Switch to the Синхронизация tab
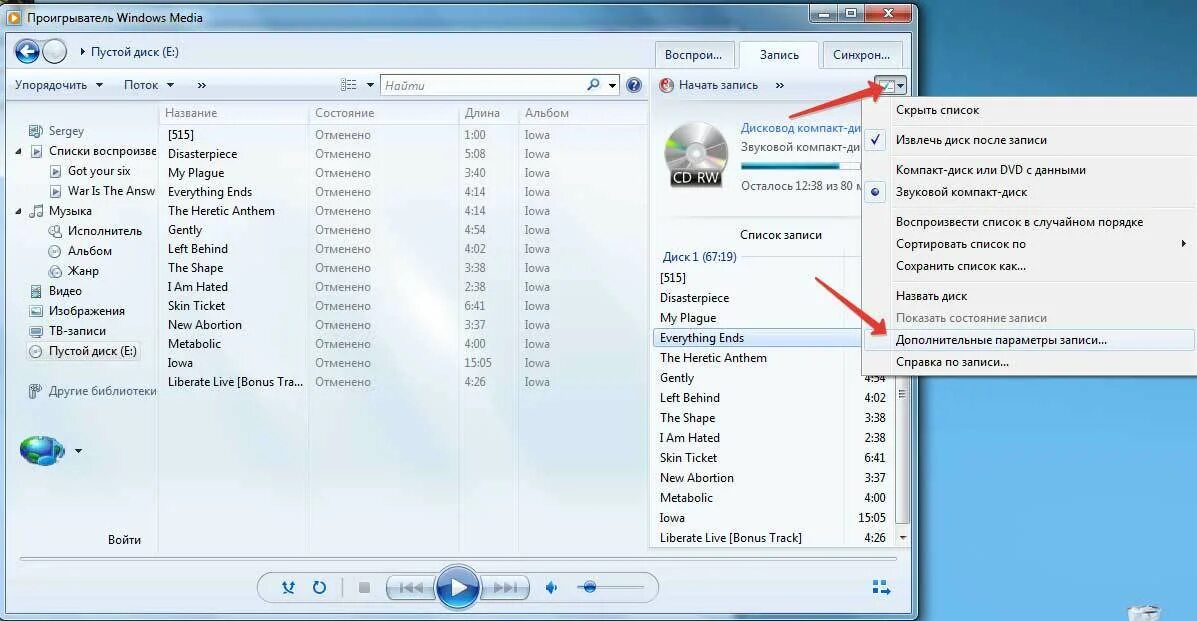 (861, 55)
